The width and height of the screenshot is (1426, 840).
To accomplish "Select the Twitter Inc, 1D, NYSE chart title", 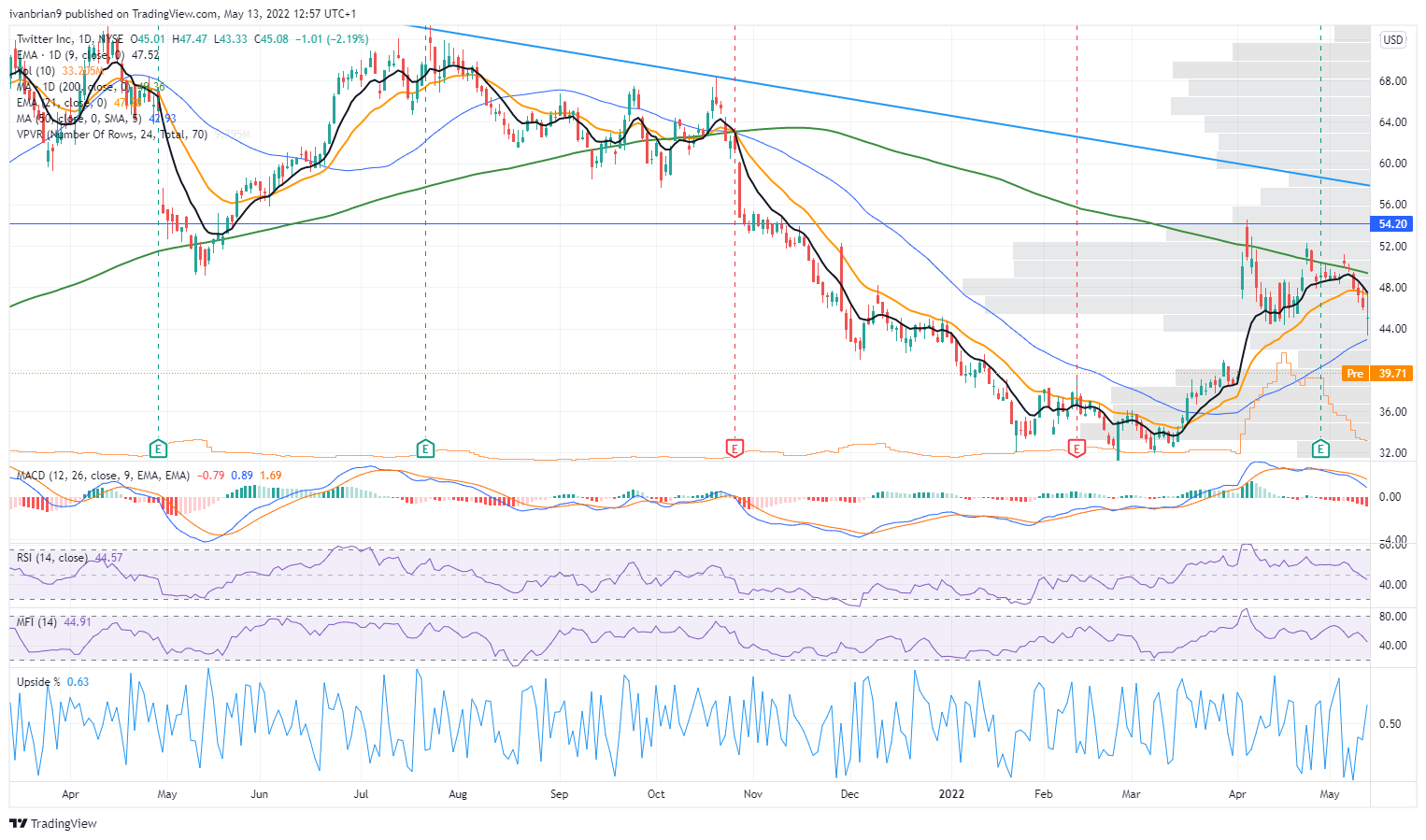I will coord(70,39).
